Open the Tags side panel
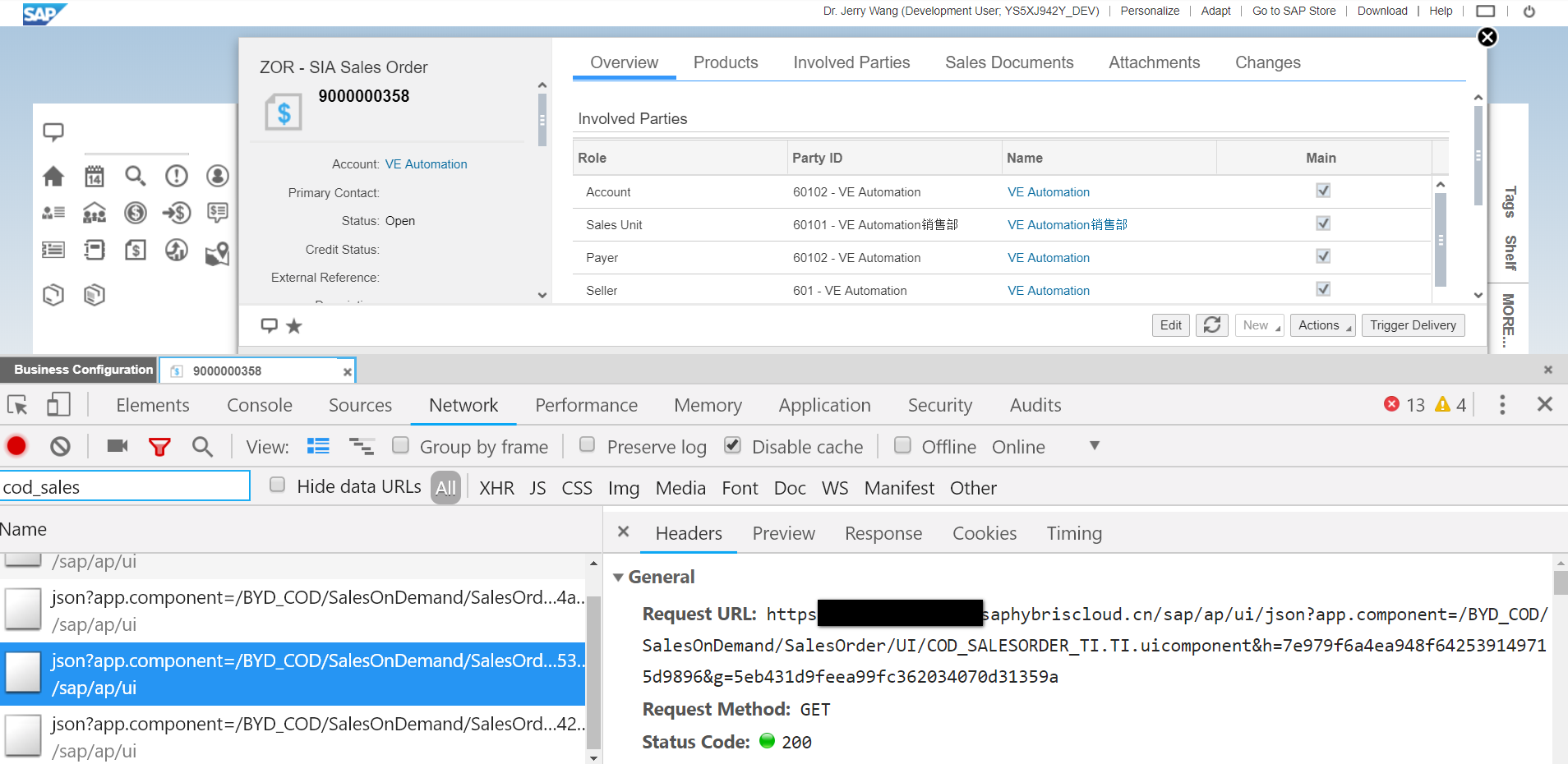This screenshot has height=764, width=1568. coord(1510,202)
